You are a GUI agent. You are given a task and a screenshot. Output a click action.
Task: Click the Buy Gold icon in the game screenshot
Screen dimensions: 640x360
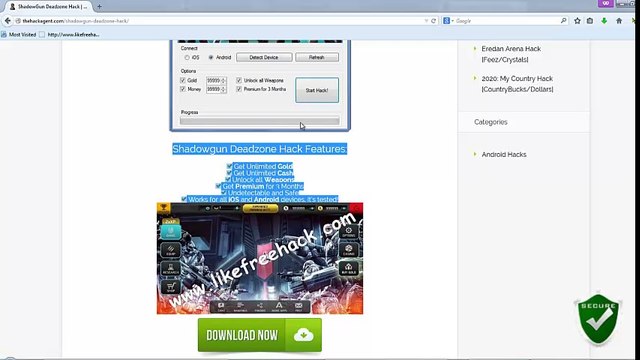(348, 268)
